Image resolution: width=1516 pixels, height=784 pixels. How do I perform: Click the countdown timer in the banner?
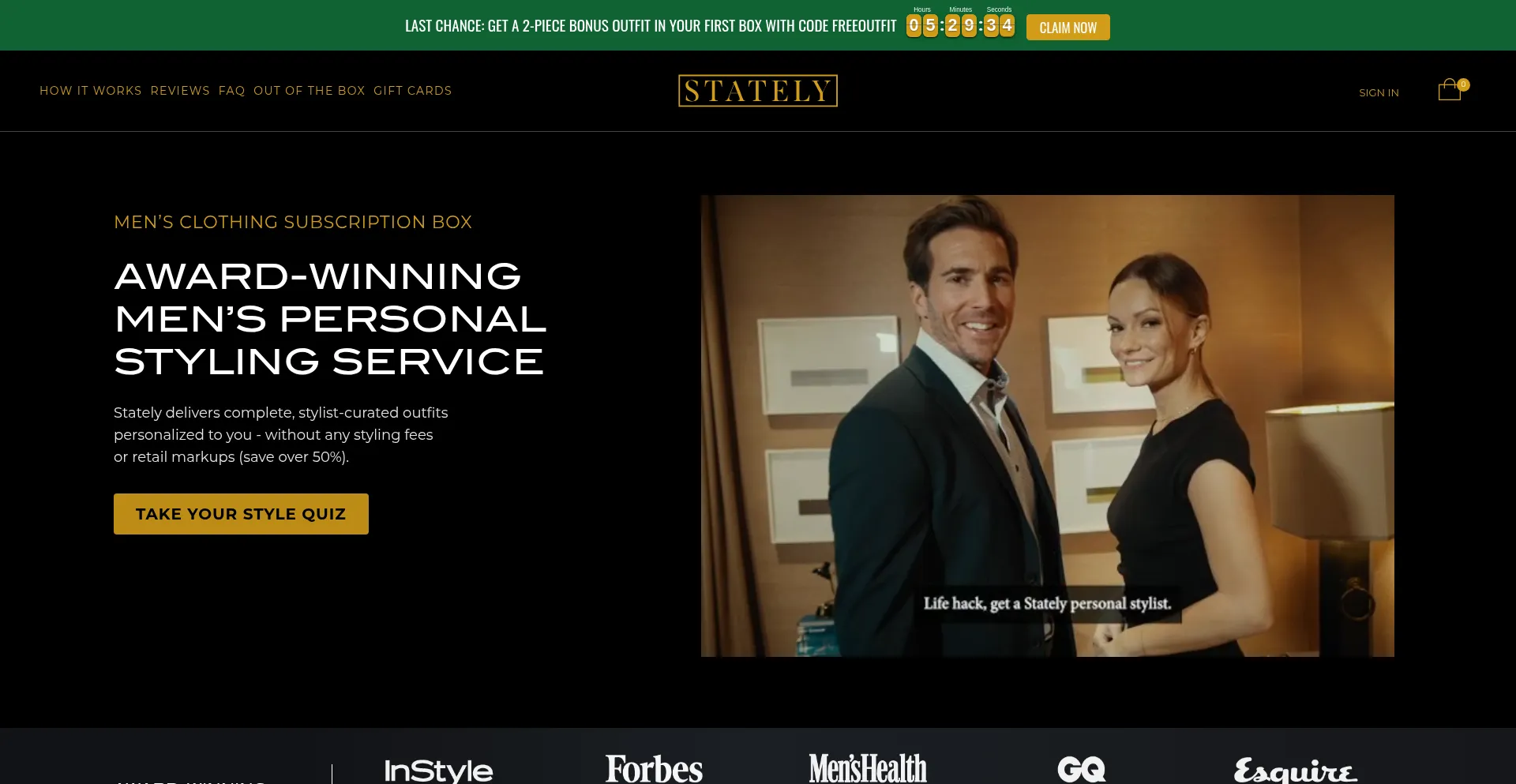point(960,23)
